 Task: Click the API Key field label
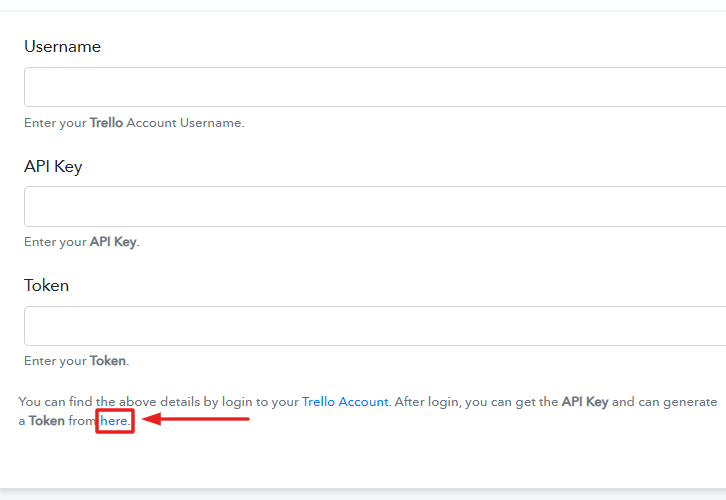[x=53, y=166]
